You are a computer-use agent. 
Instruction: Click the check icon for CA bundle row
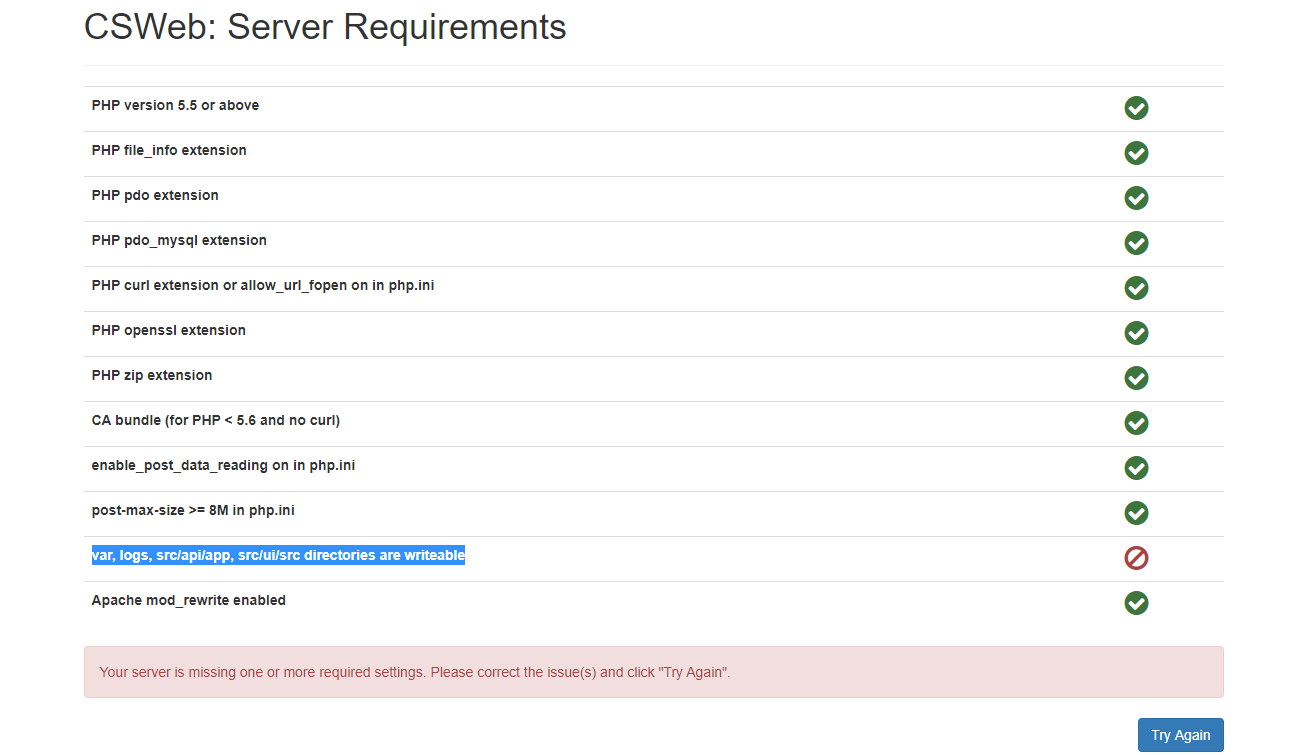(1136, 423)
